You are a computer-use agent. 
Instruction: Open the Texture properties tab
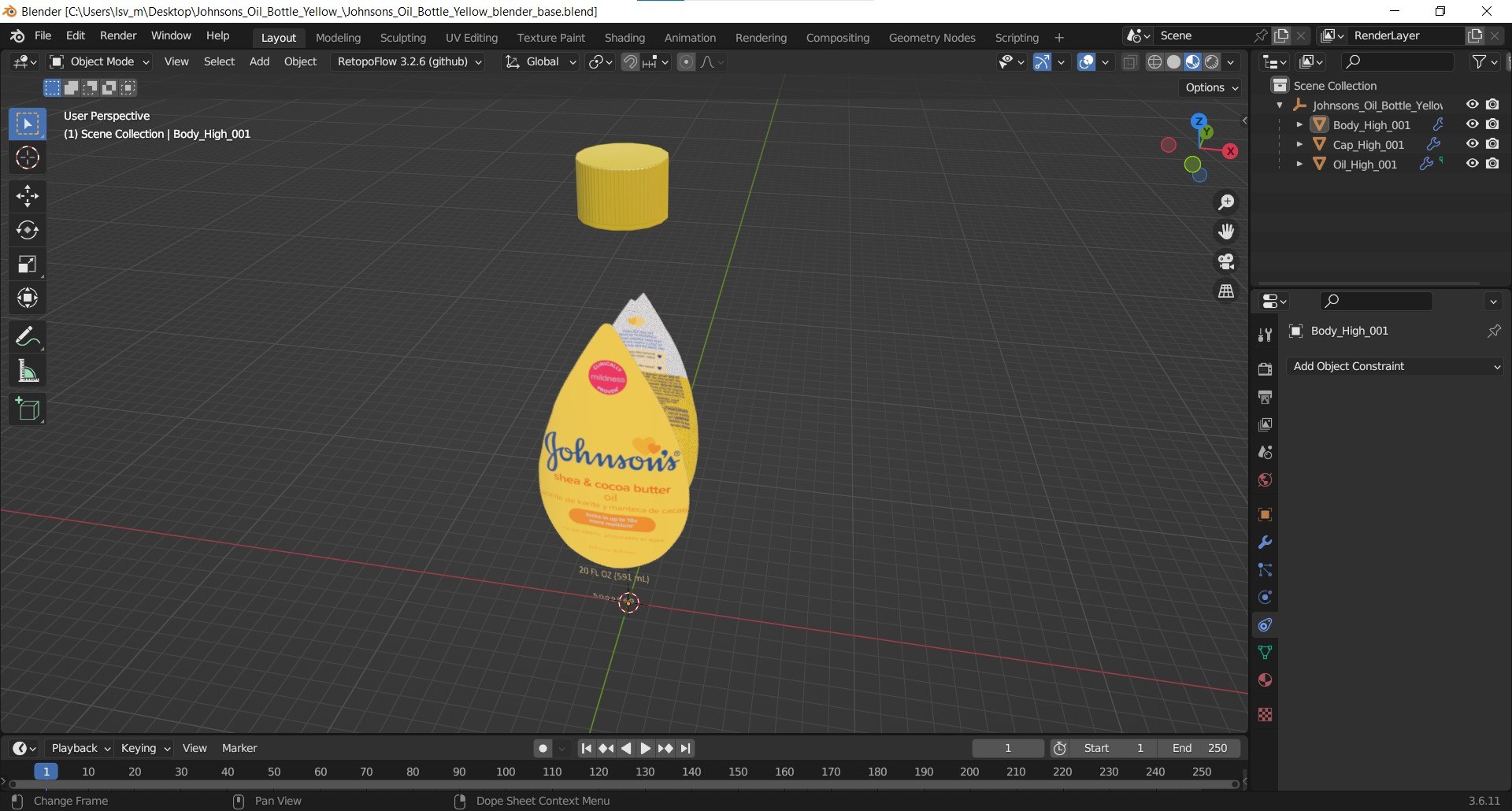(1265, 715)
